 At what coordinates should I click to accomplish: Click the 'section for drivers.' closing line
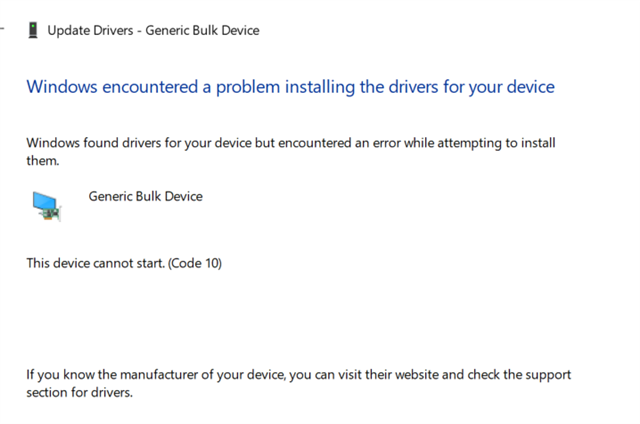(x=79, y=392)
